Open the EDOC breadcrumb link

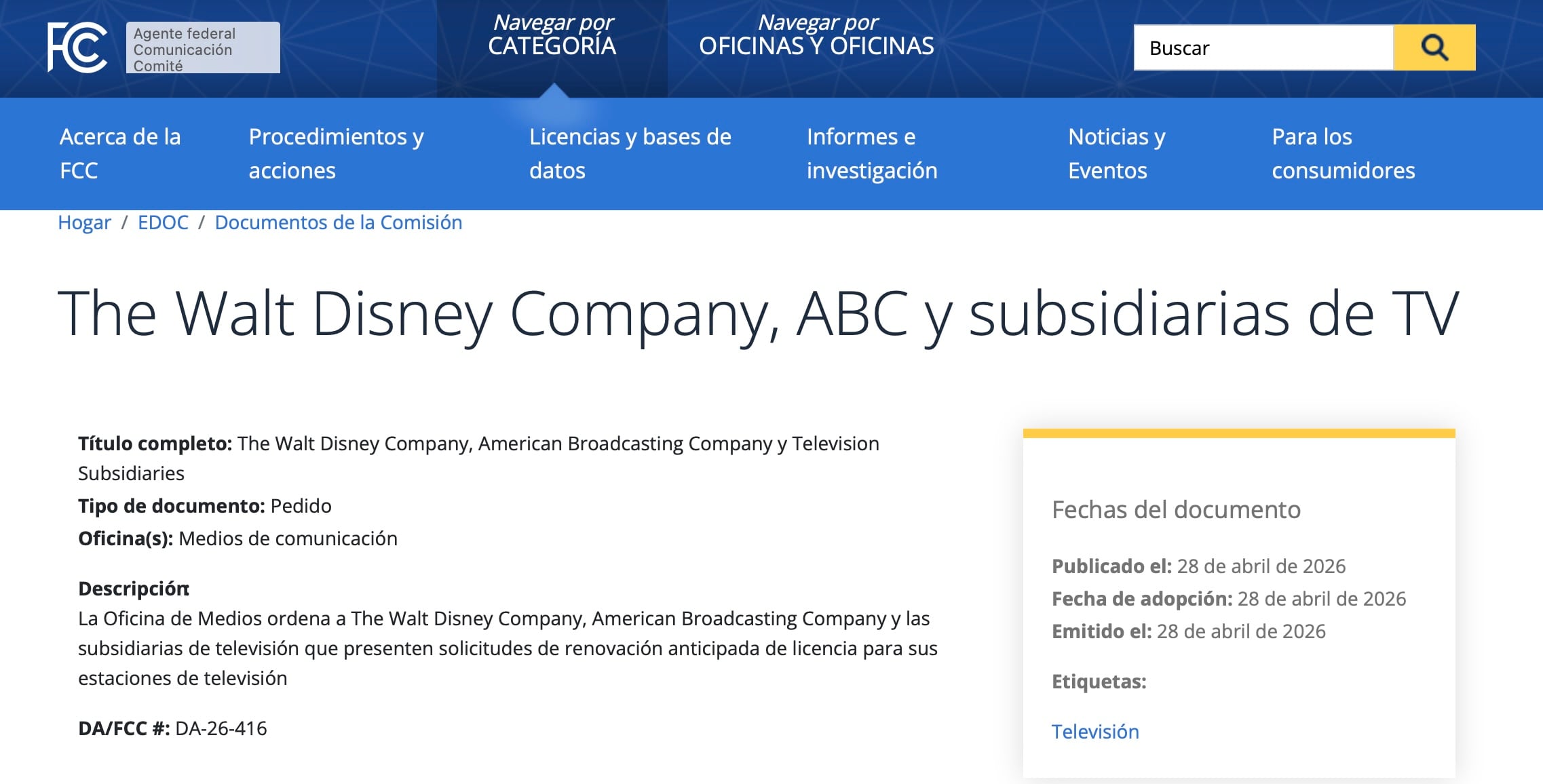(163, 222)
